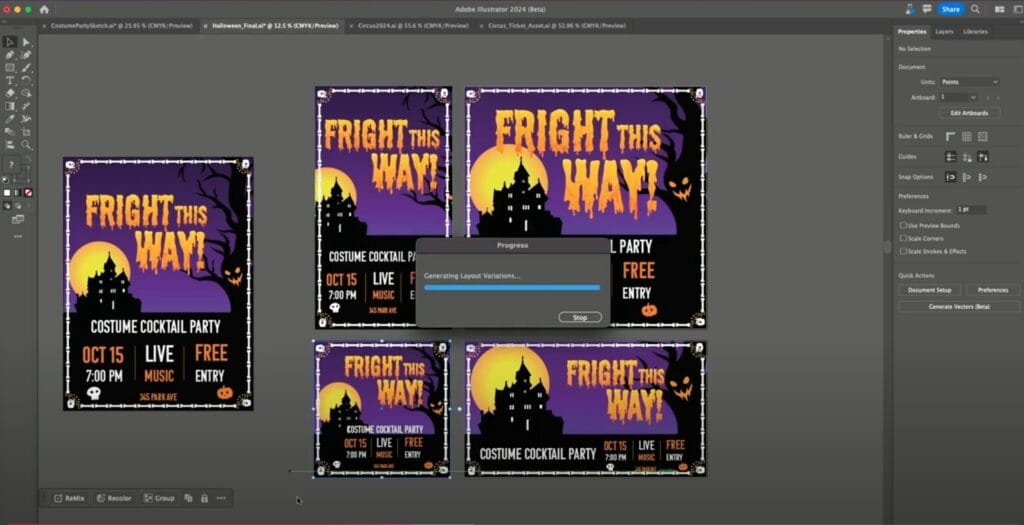Switch to Circus_Ticket_Asset.ai document tab
This screenshot has height=525, width=1024.
[x=557, y=26]
